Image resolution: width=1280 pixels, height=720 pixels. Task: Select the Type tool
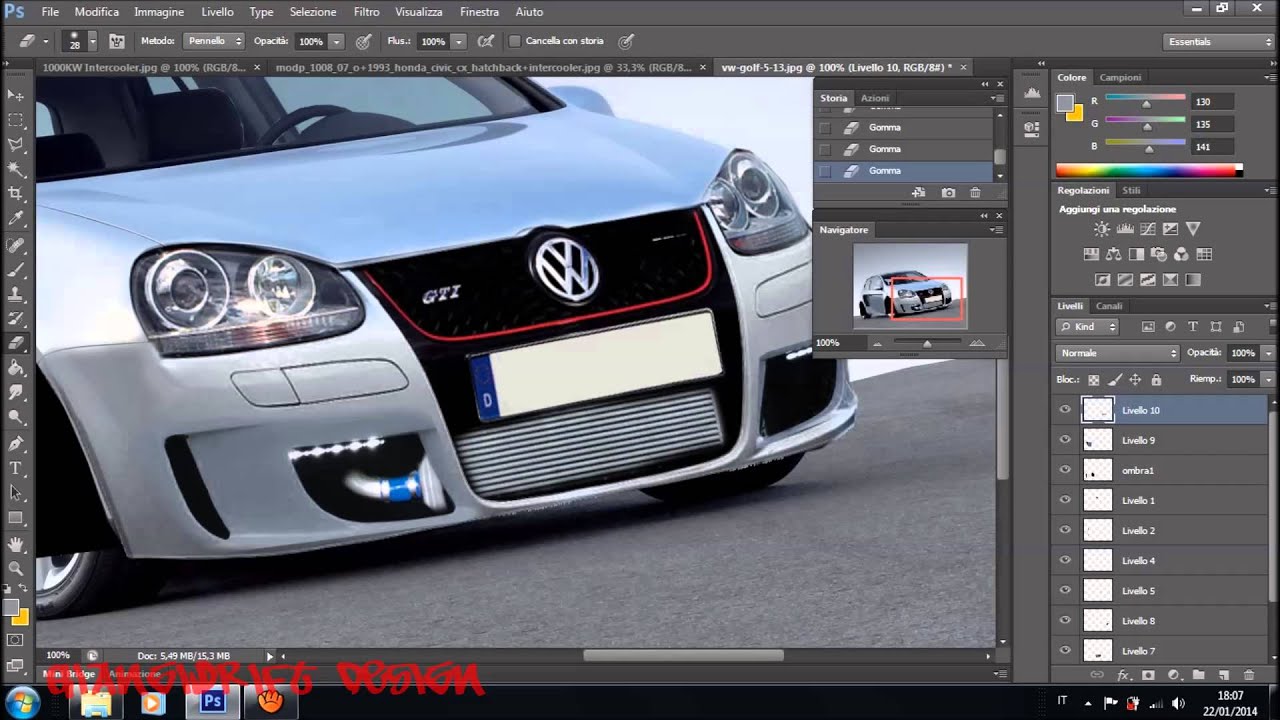tap(16, 468)
